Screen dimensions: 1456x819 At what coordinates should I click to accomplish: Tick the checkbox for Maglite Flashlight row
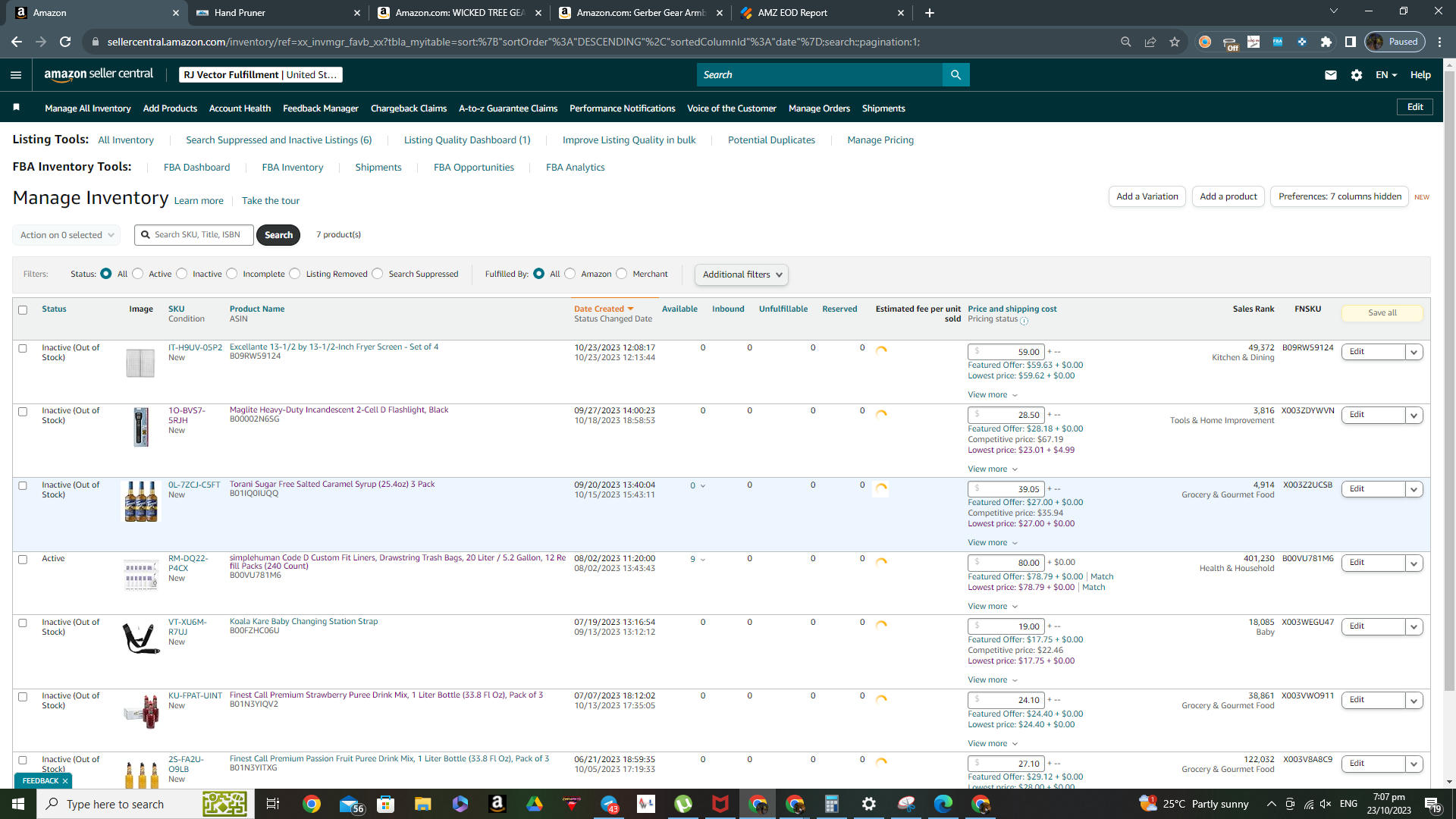[23, 412]
